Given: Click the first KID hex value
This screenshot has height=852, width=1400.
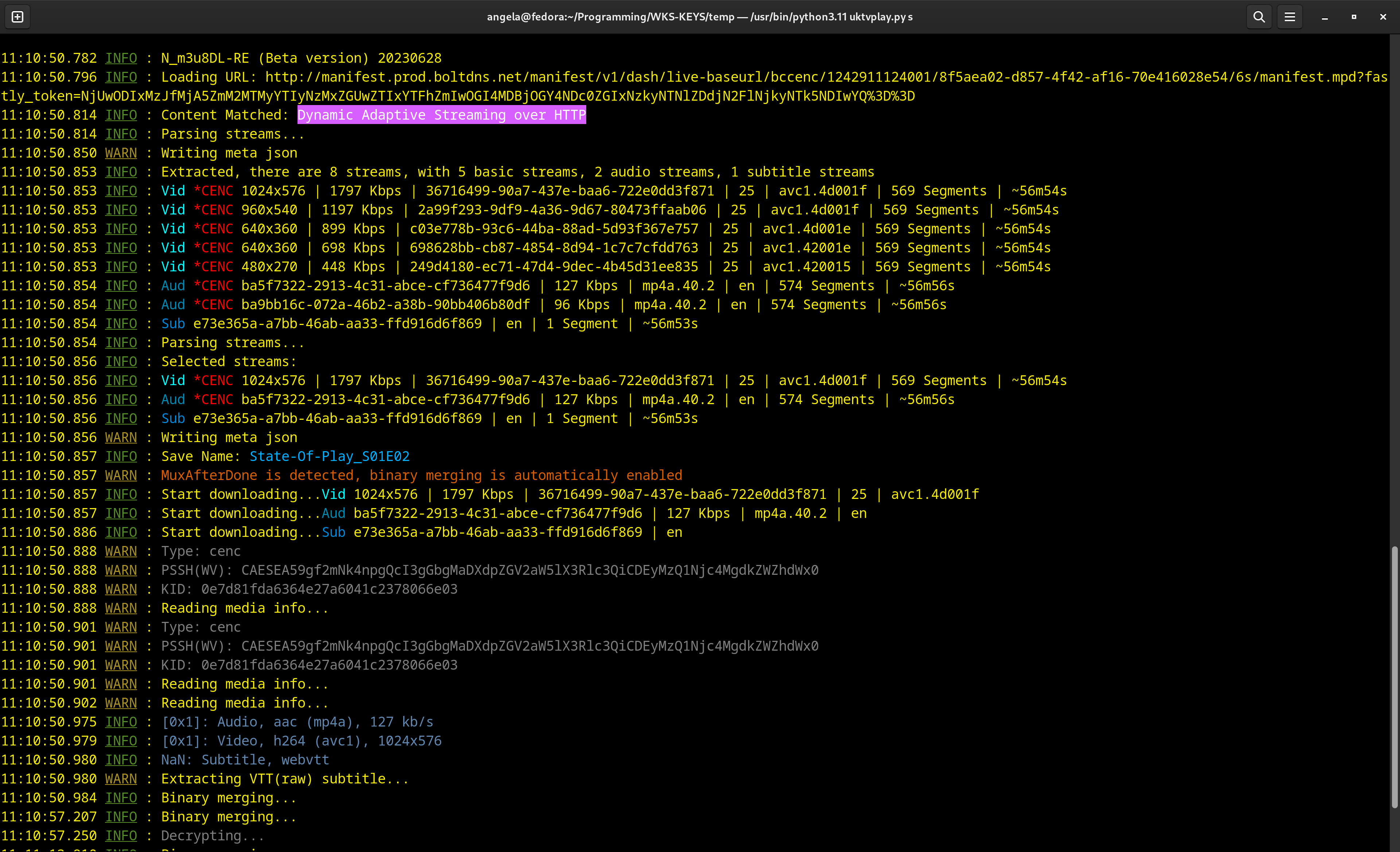Looking at the screenshot, I should [x=329, y=589].
